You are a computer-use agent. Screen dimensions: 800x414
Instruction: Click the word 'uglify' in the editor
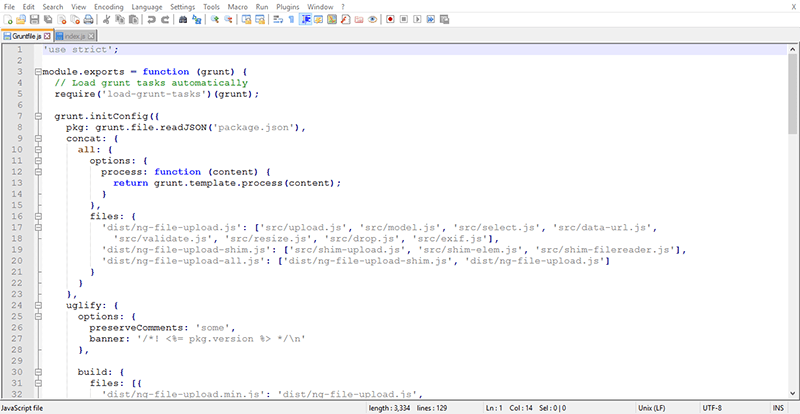click(x=86, y=305)
